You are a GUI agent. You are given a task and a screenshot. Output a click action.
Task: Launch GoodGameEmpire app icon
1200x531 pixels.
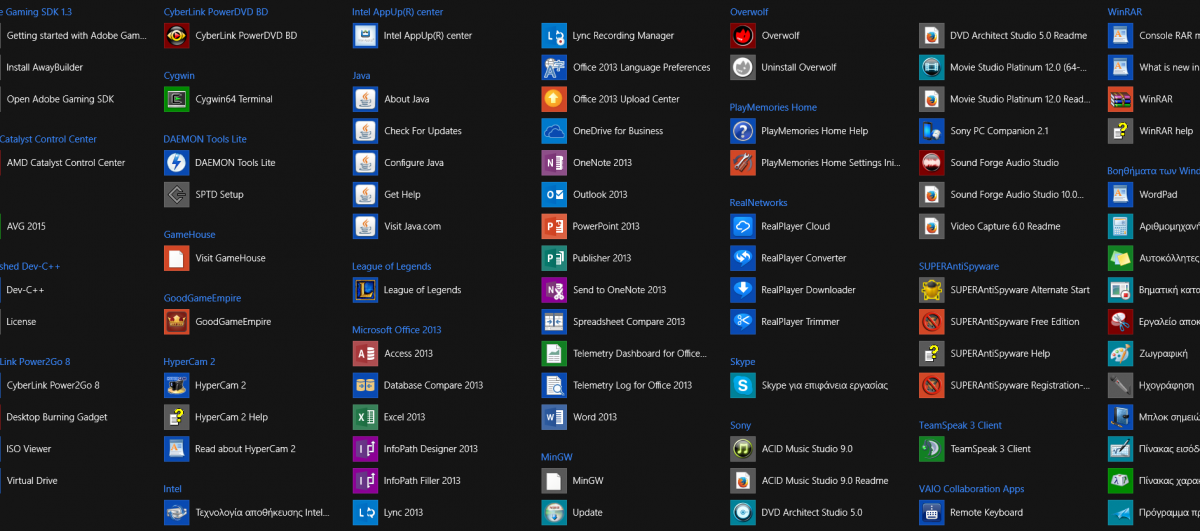(x=177, y=322)
